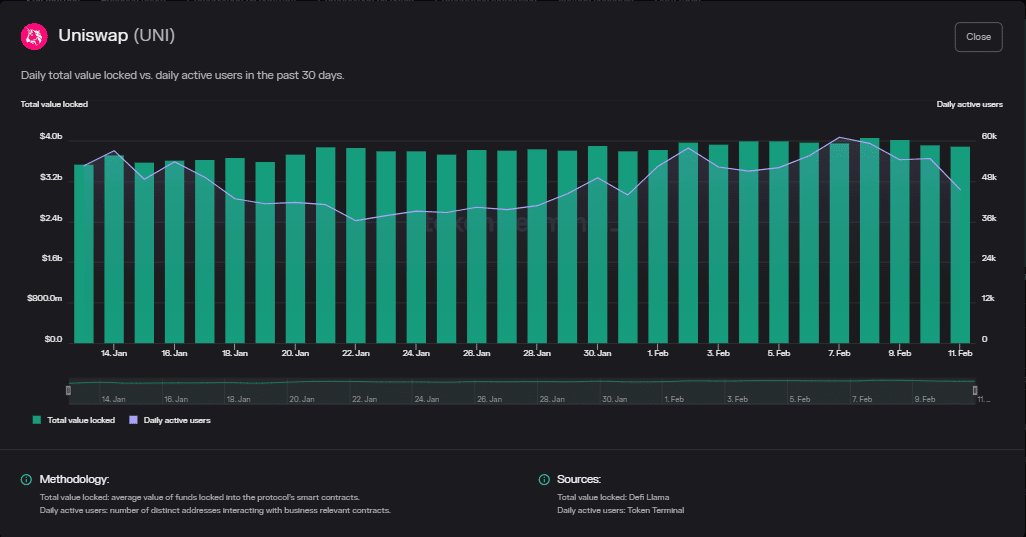Click the 14. Jan label on the chart x-axis

point(114,353)
